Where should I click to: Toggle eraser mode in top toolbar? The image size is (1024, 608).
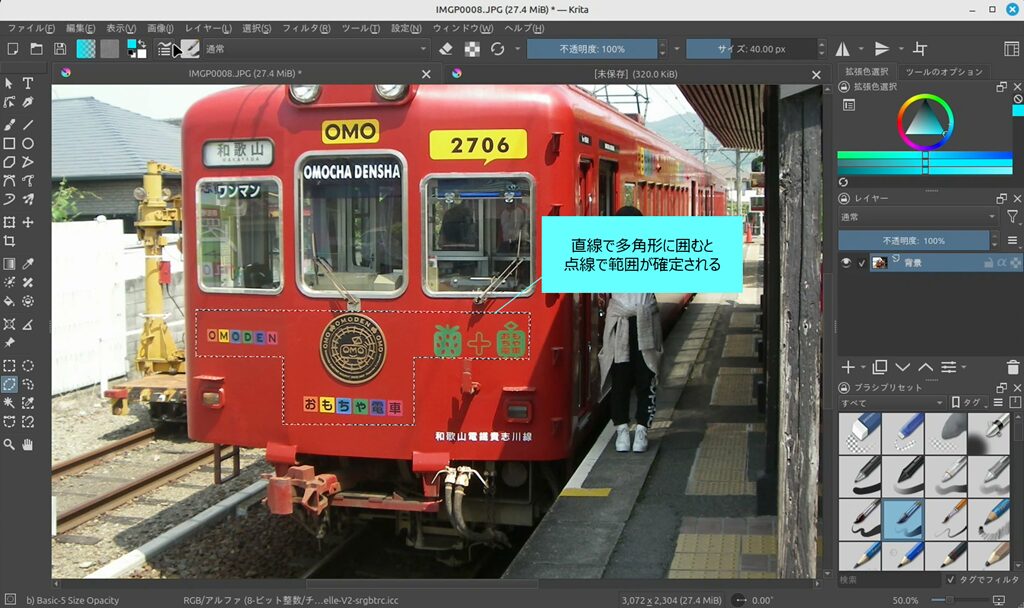pos(446,48)
